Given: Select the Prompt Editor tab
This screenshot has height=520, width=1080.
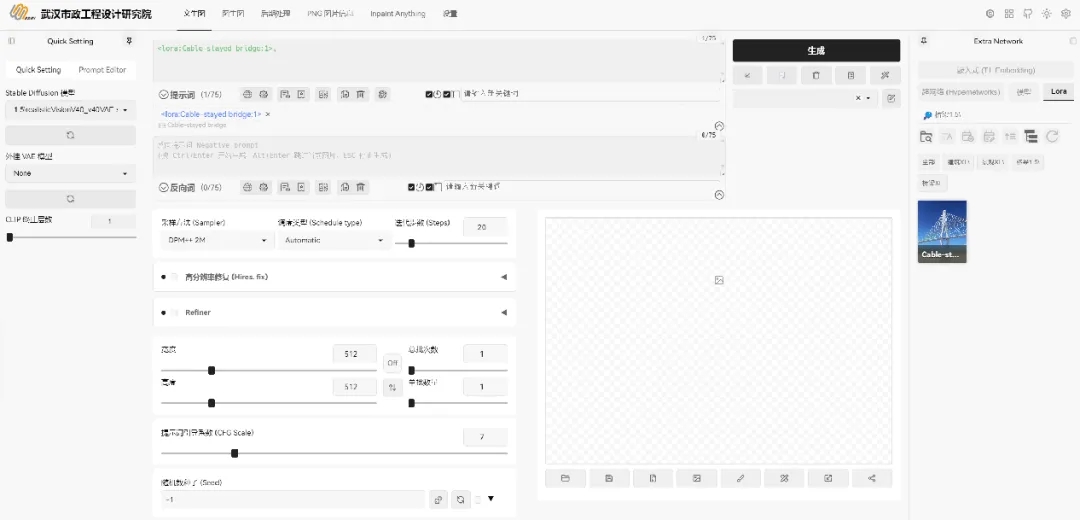Looking at the screenshot, I should pos(102,70).
